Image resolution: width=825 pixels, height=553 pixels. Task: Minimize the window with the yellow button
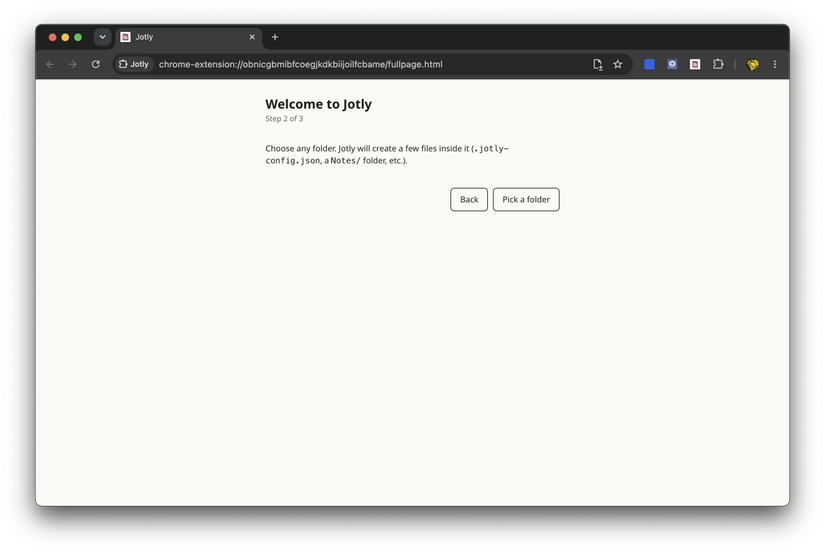(65, 37)
